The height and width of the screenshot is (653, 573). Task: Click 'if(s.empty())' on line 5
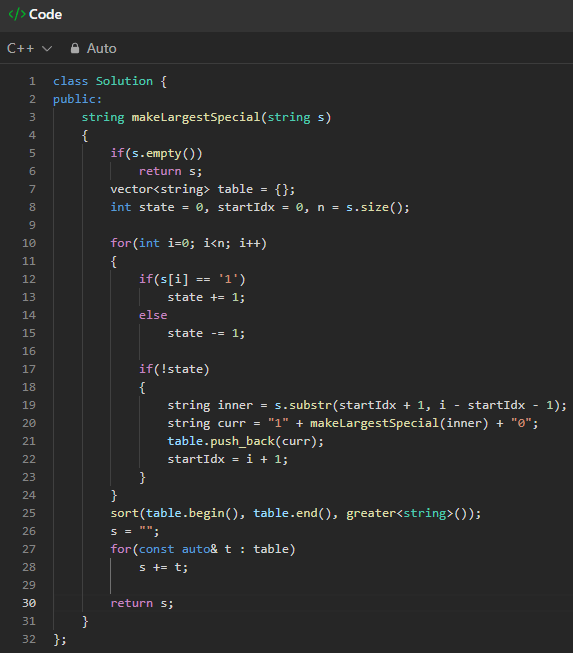tap(156, 153)
